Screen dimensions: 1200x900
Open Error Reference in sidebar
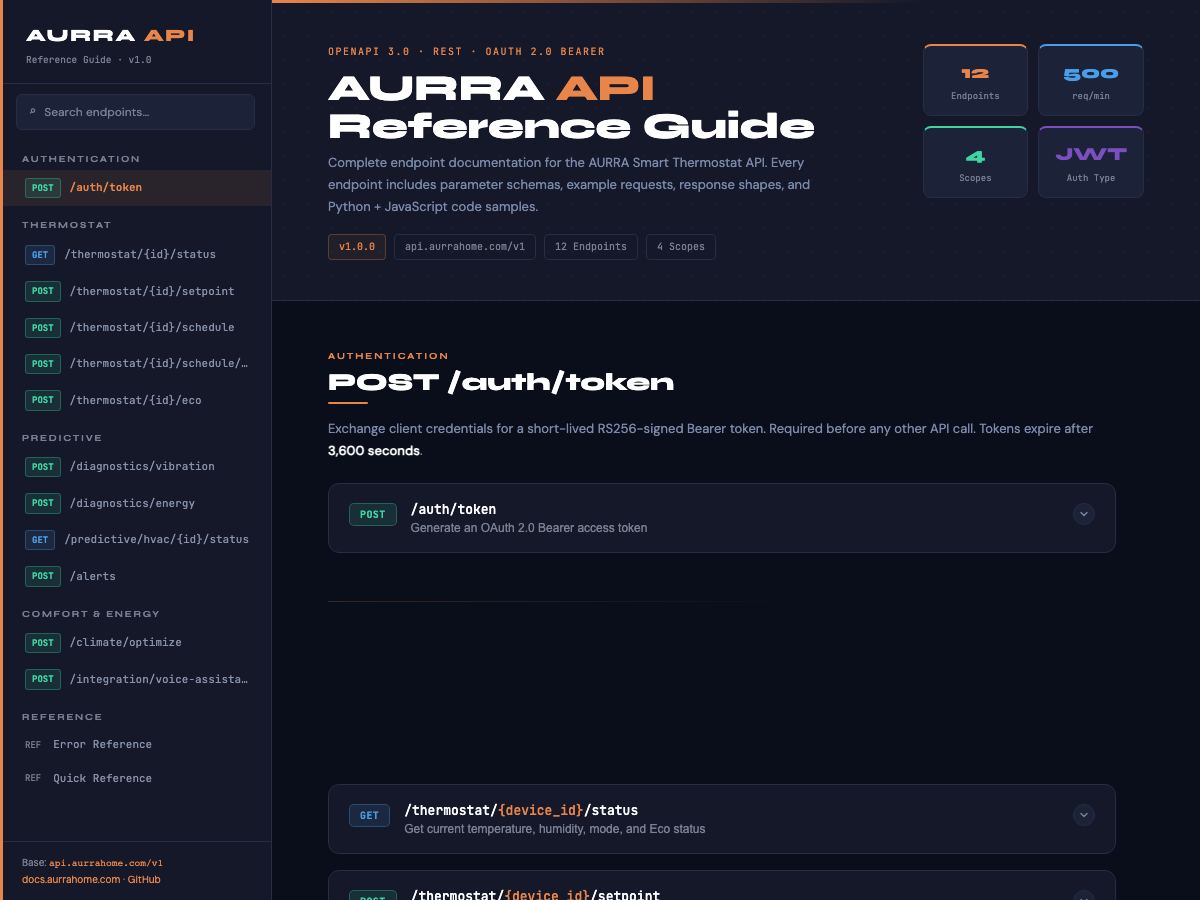point(136,744)
